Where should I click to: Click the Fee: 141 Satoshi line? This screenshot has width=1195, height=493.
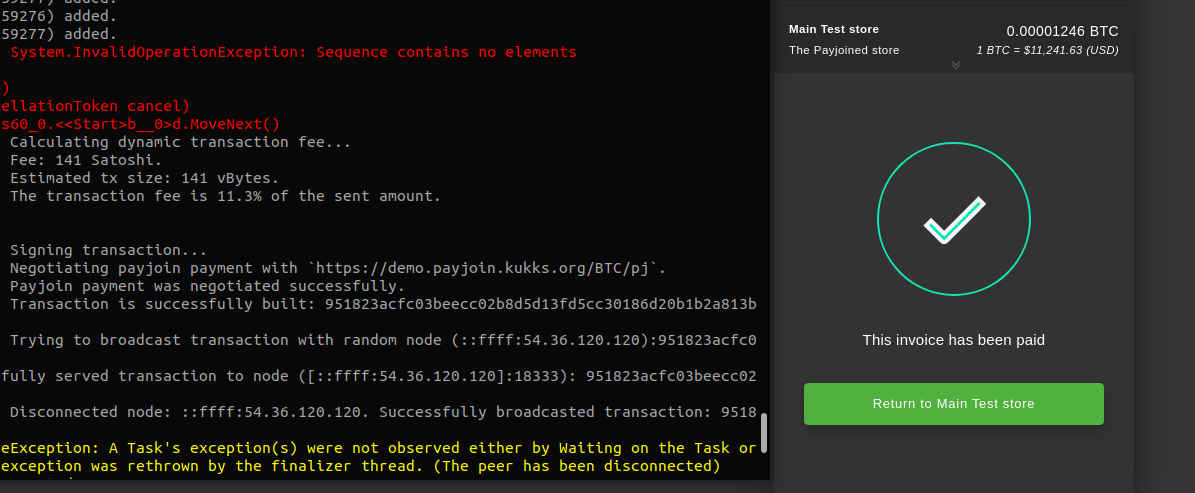tap(86, 160)
